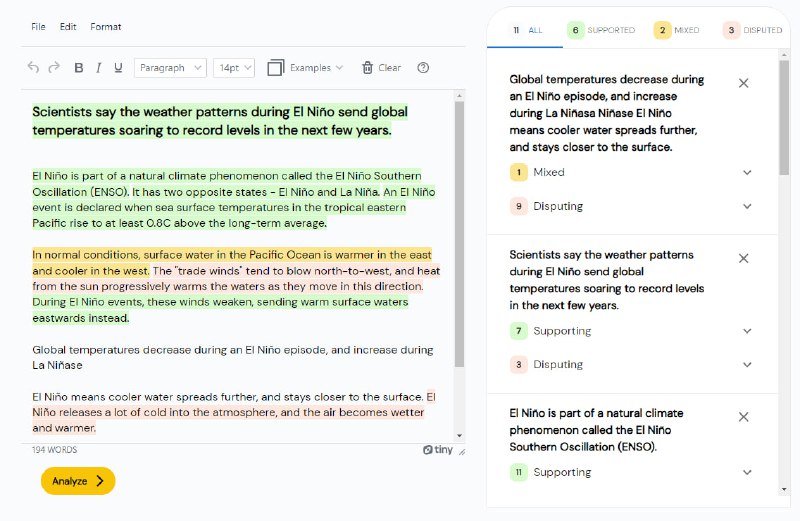Viewport: 800px width, 521px height.
Task: Switch to the Disputed tab
Action: (753, 30)
